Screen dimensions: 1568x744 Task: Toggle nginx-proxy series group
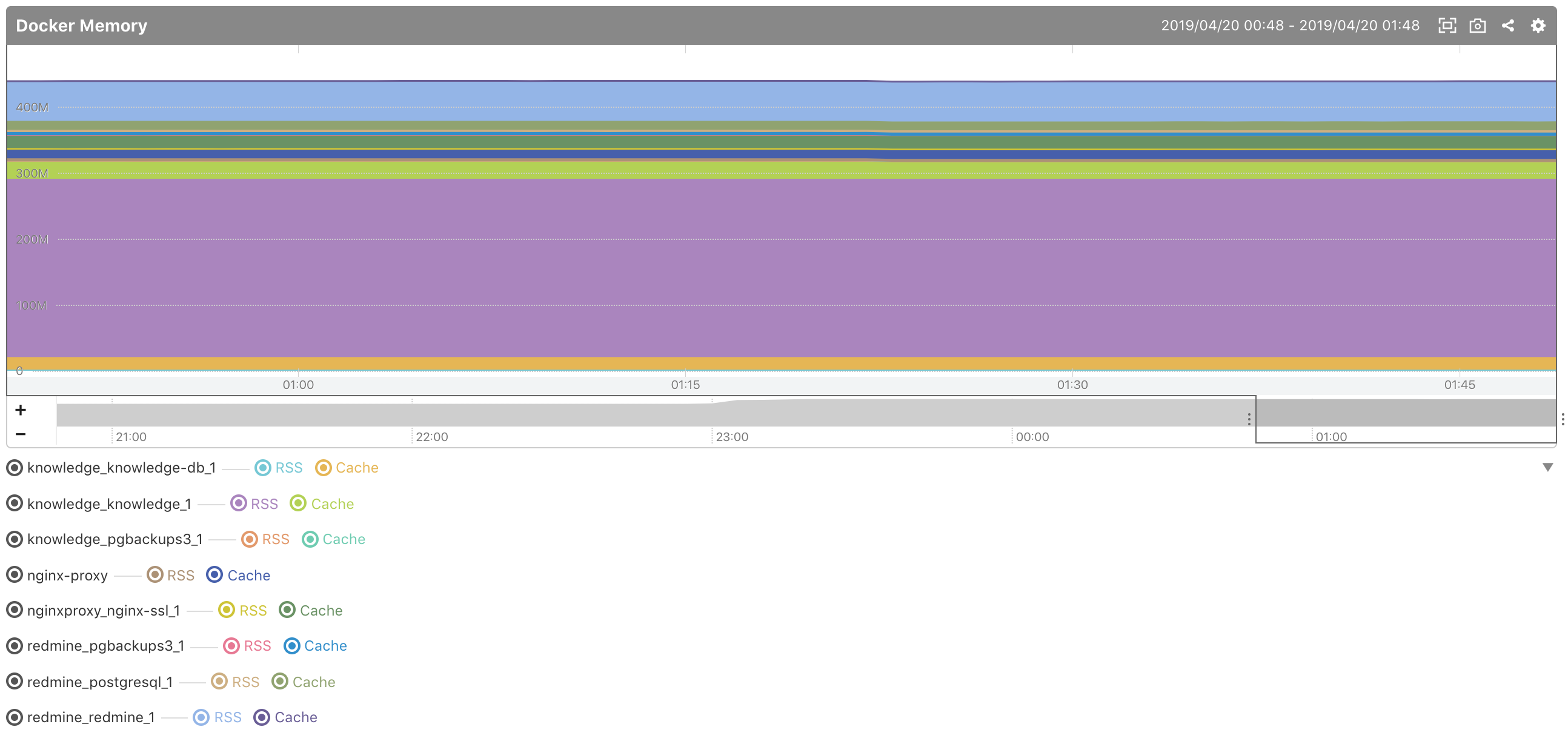point(15,575)
